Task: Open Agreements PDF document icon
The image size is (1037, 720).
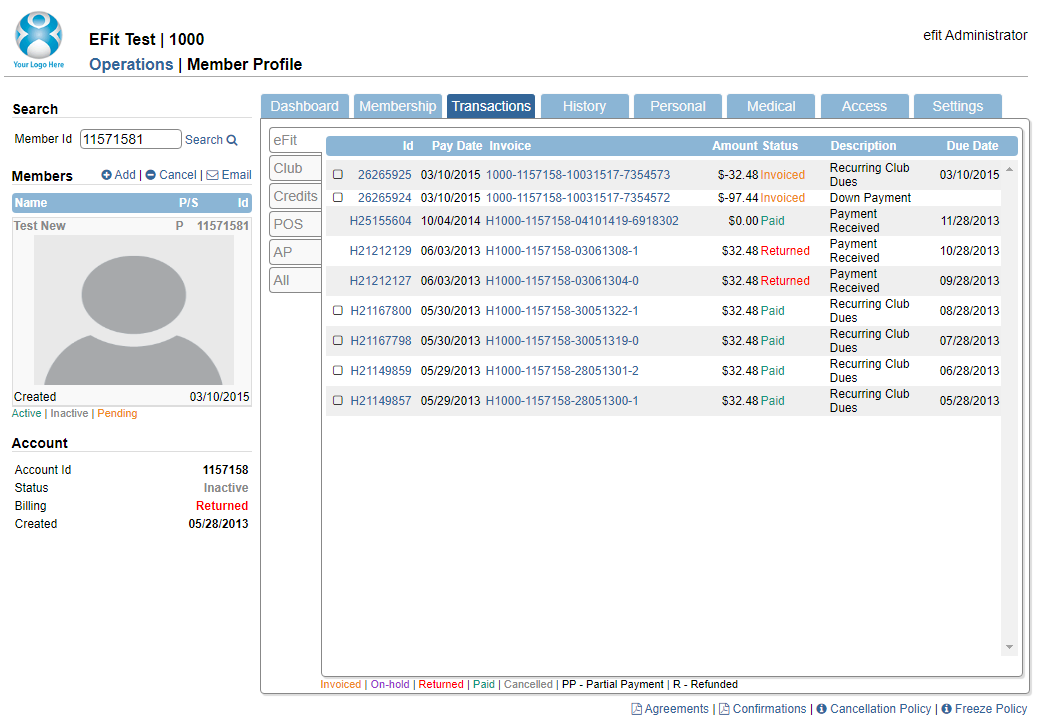Action: click(x=636, y=709)
